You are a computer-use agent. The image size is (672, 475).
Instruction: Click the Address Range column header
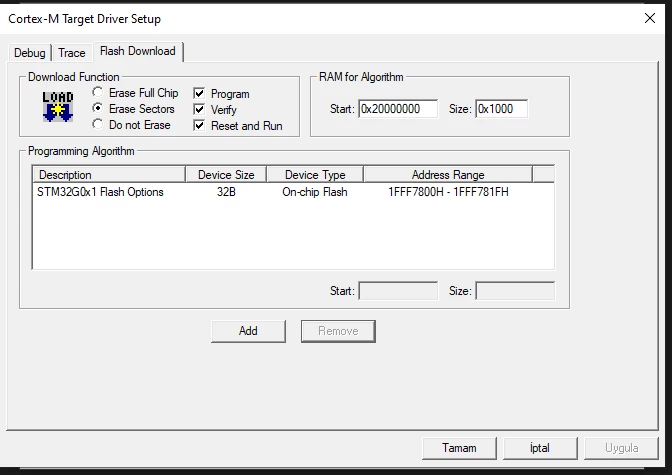[448, 174]
